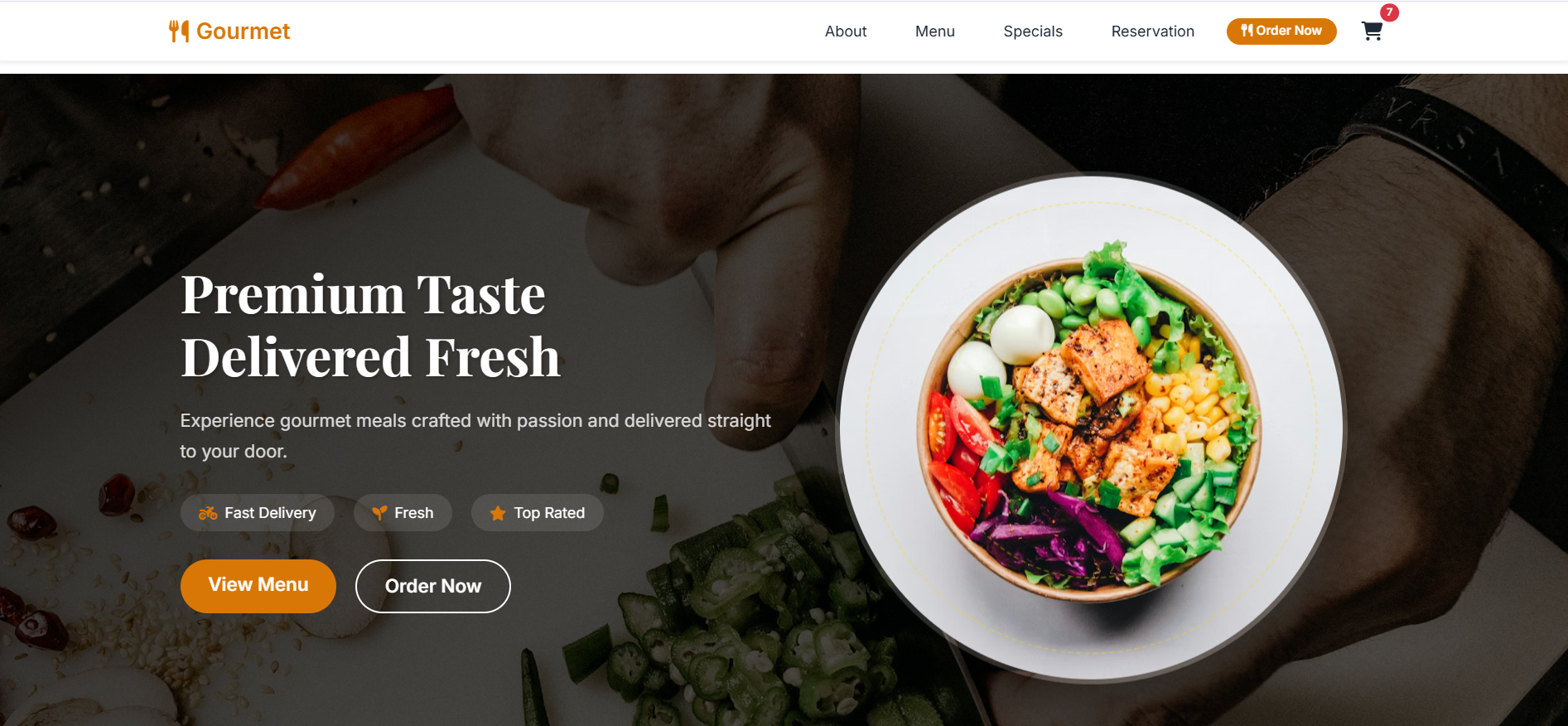The width and height of the screenshot is (1568, 726).
Task: Click the Gourmet brand name link
Action: coord(243,31)
